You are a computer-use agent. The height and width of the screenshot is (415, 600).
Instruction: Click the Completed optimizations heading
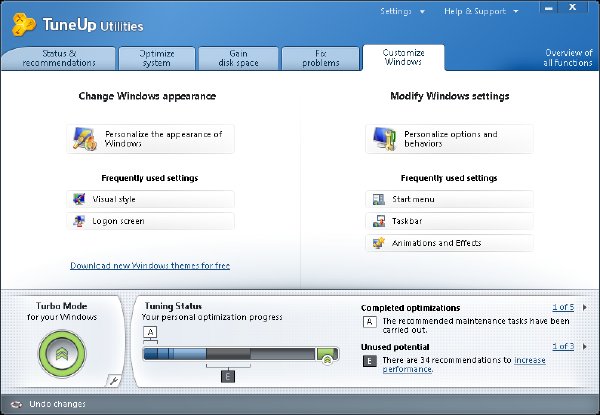pyautogui.click(x=411, y=308)
